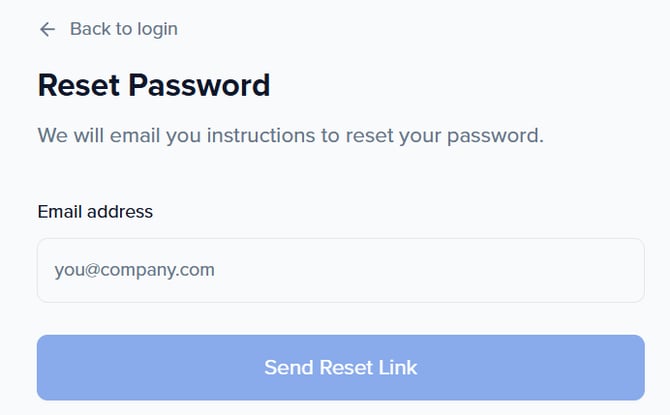Click the back arrow icon
The width and height of the screenshot is (670, 415).
pos(47,29)
